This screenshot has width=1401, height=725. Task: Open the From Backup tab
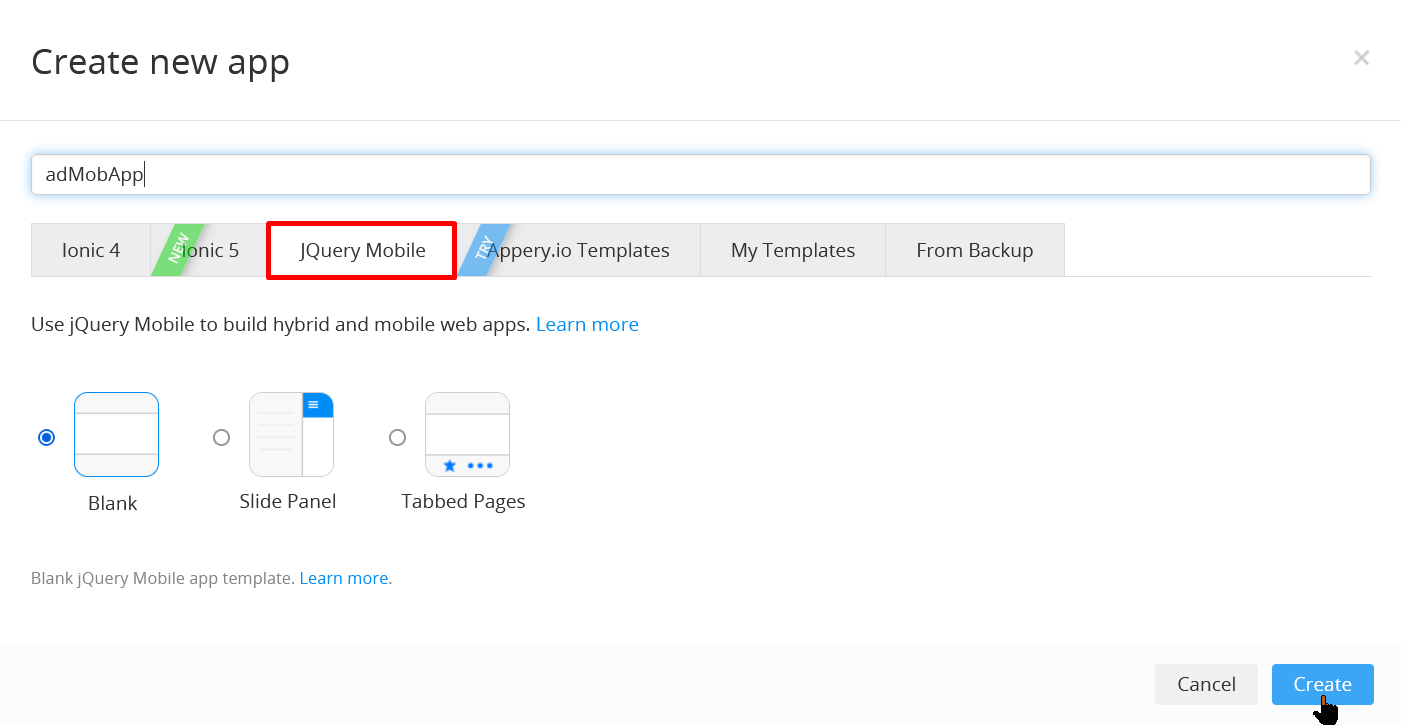(975, 250)
